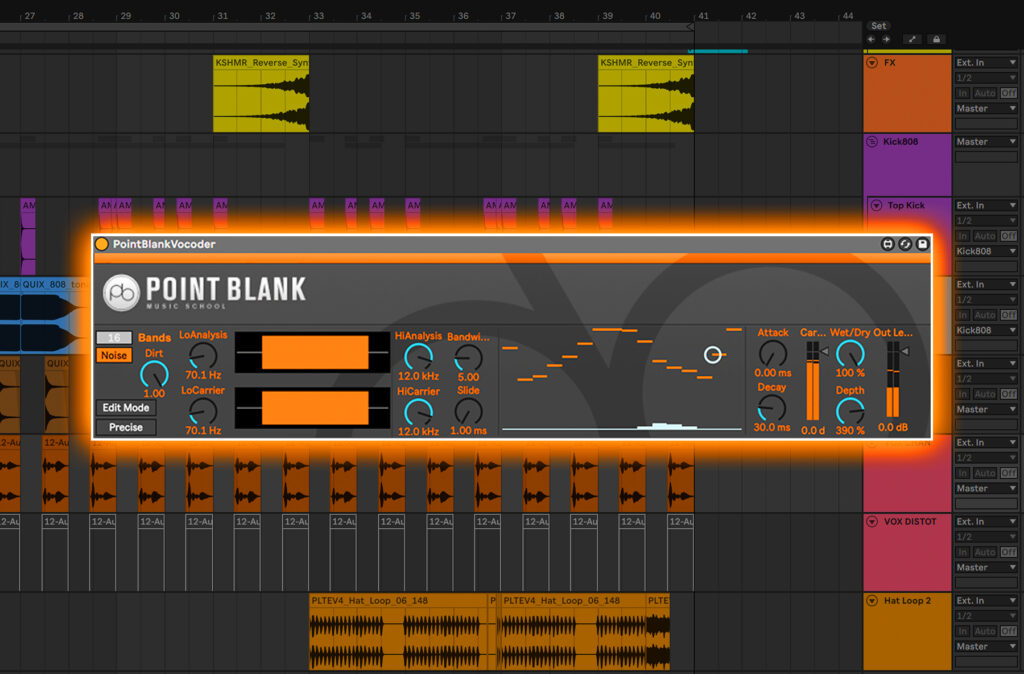
Task: Set FX track monitor to Auto
Action: (985, 93)
